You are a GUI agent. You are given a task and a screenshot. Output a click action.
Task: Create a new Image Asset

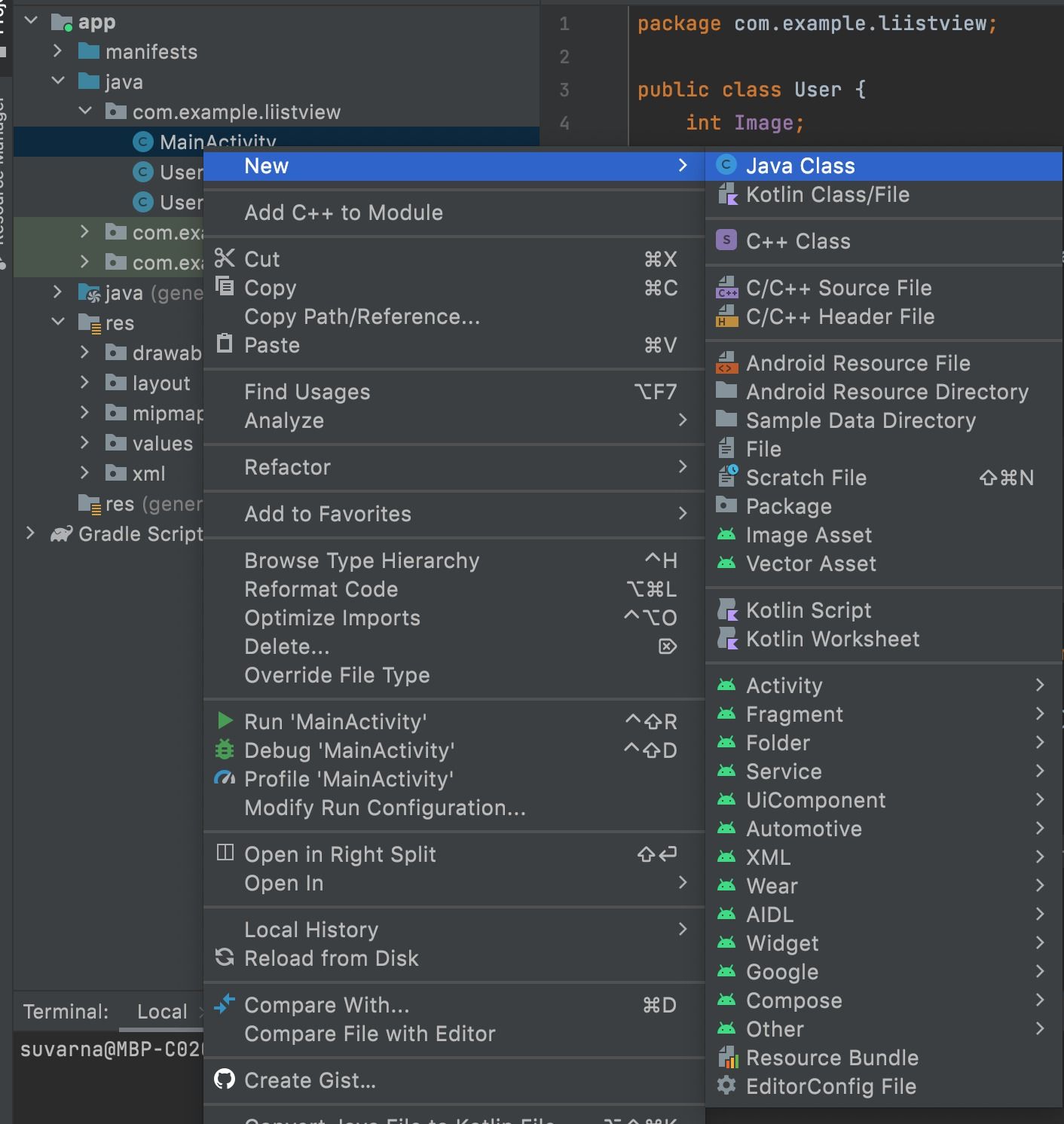(809, 535)
